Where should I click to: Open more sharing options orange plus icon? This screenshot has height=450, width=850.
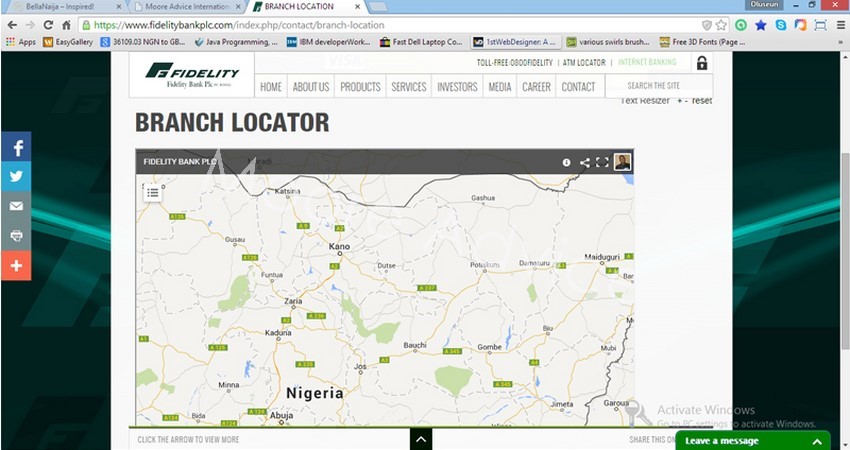[16, 266]
